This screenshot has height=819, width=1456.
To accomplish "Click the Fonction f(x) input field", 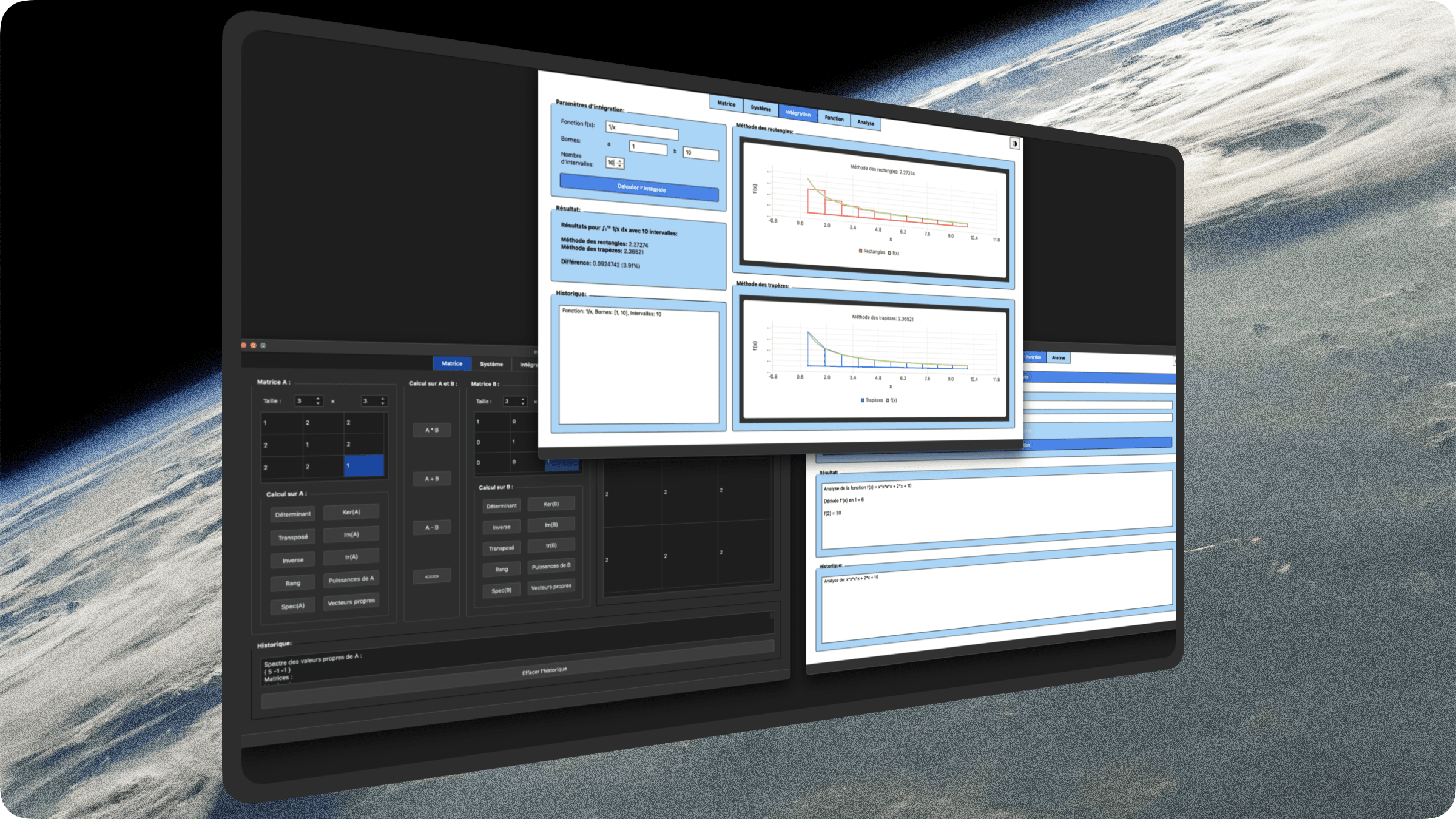I will coord(641,130).
